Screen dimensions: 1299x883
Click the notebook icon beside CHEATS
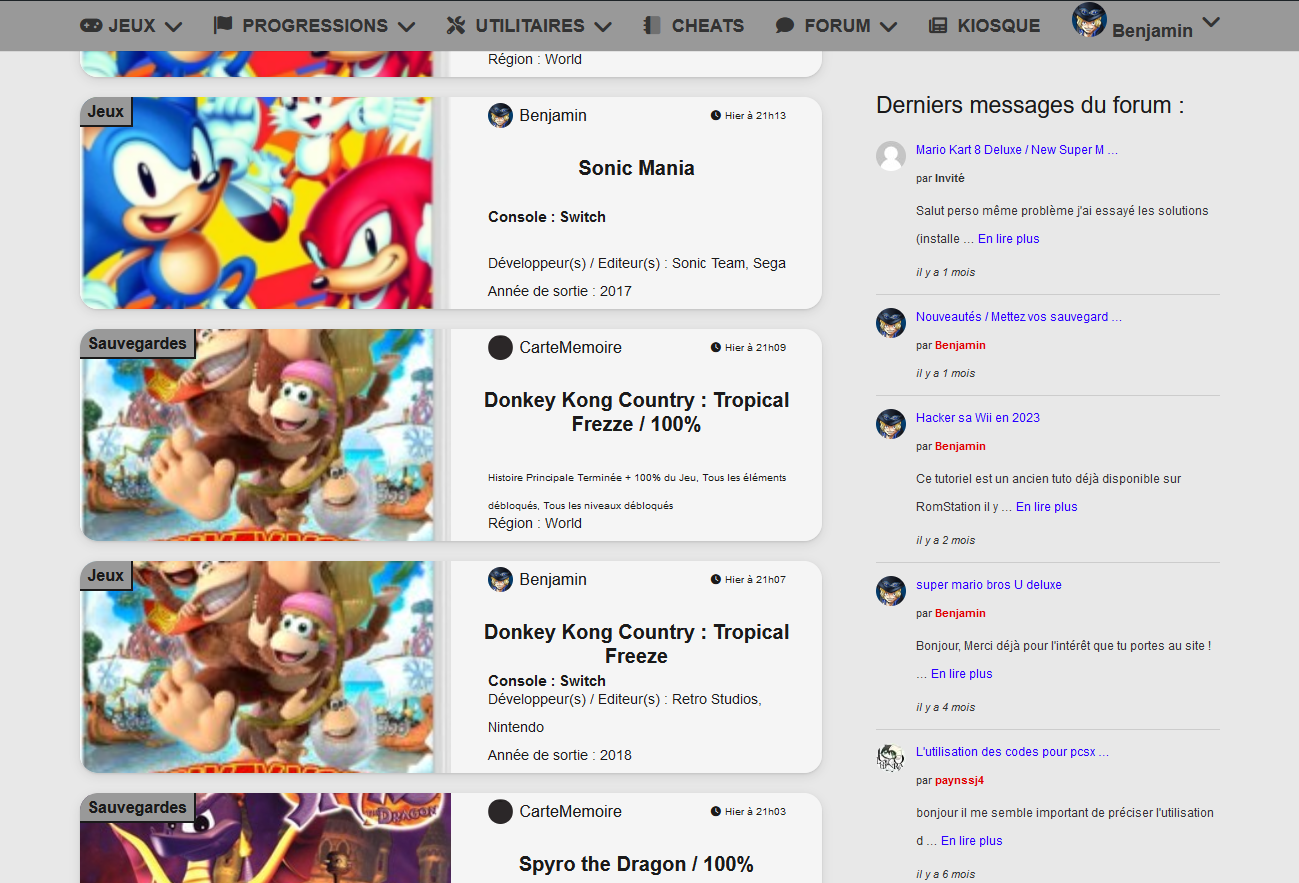click(x=652, y=26)
